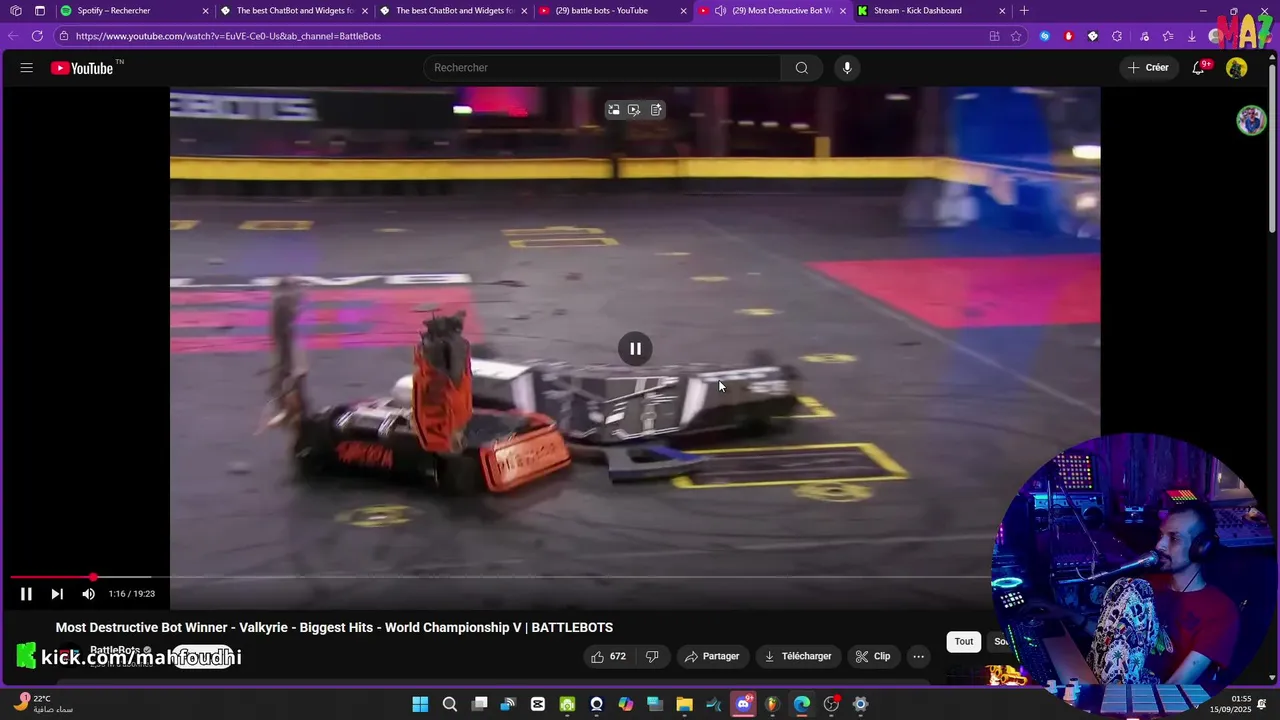Open the Most Destructive Bot Winner video title
The width and height of the screenshot is (1280, 720).
[334, 628]
